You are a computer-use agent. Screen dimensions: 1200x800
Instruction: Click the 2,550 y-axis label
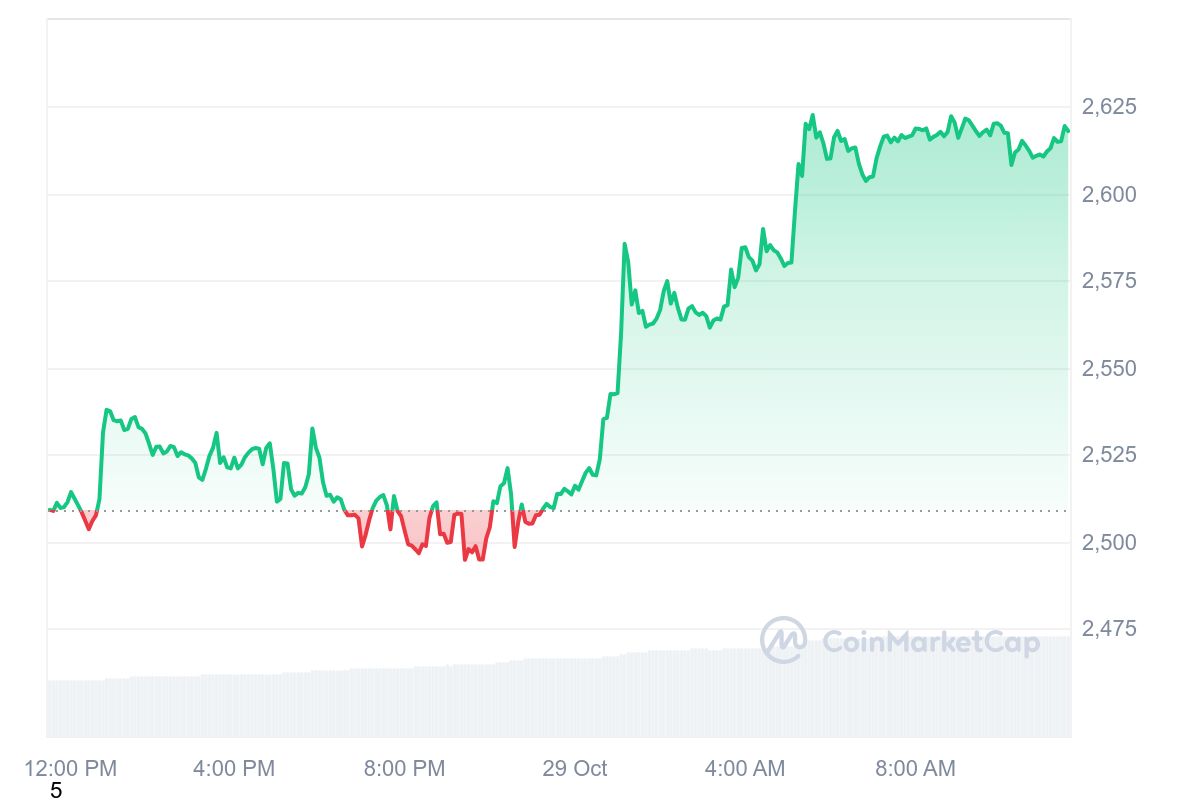1109,368
